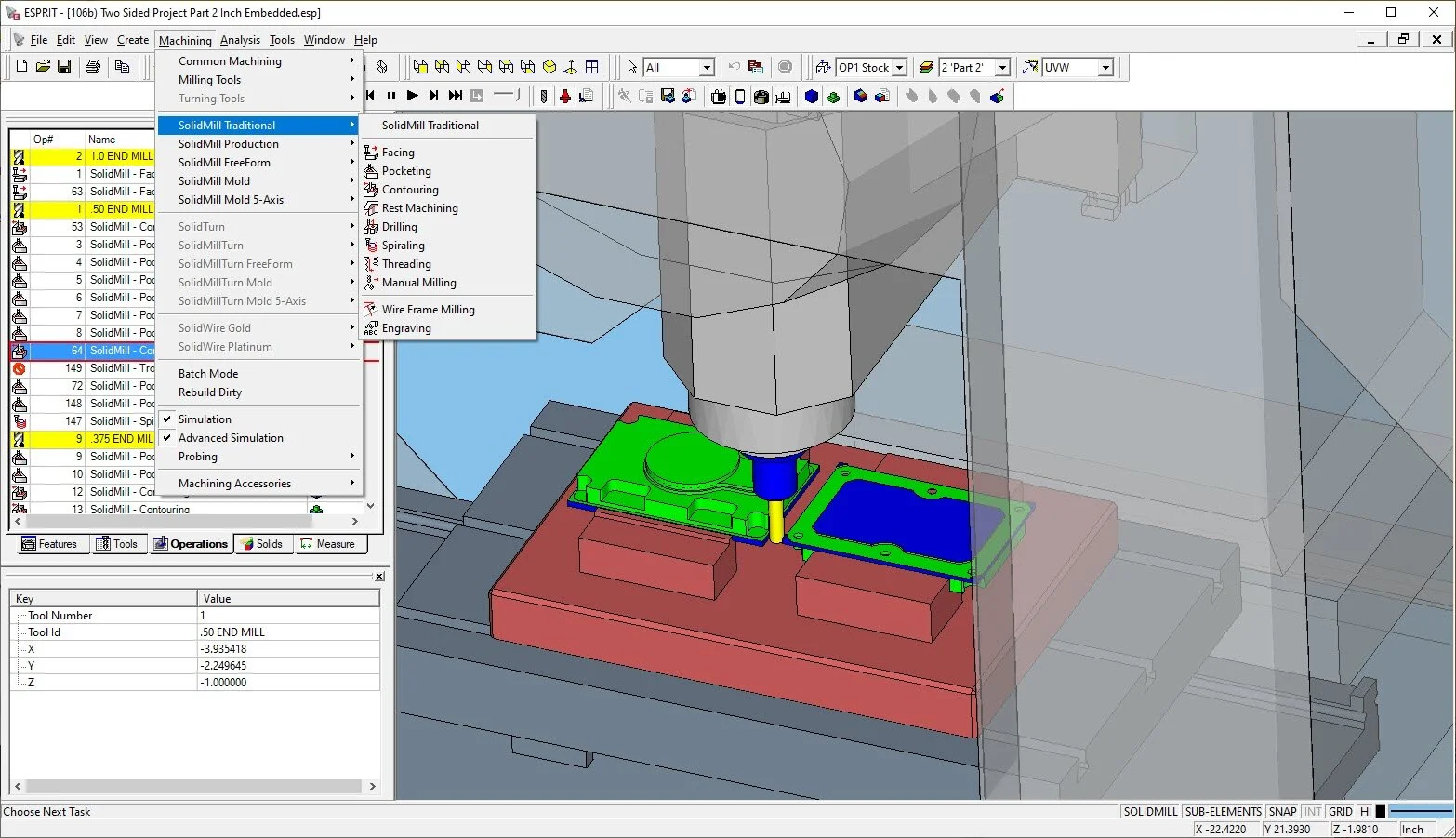This screenshot has width=1456, height=838.
Task: Click the green fixture display icon
Action: pyautogui.click(x=833, y=96)
